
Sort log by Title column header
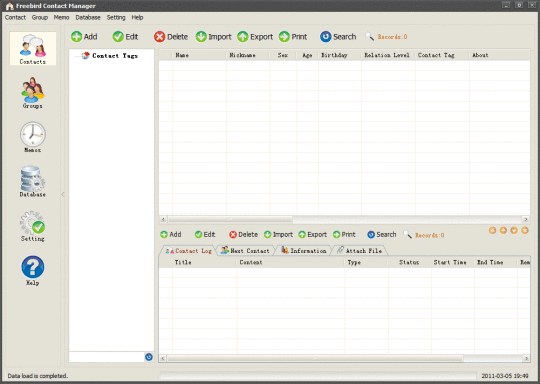pos(205,262)
